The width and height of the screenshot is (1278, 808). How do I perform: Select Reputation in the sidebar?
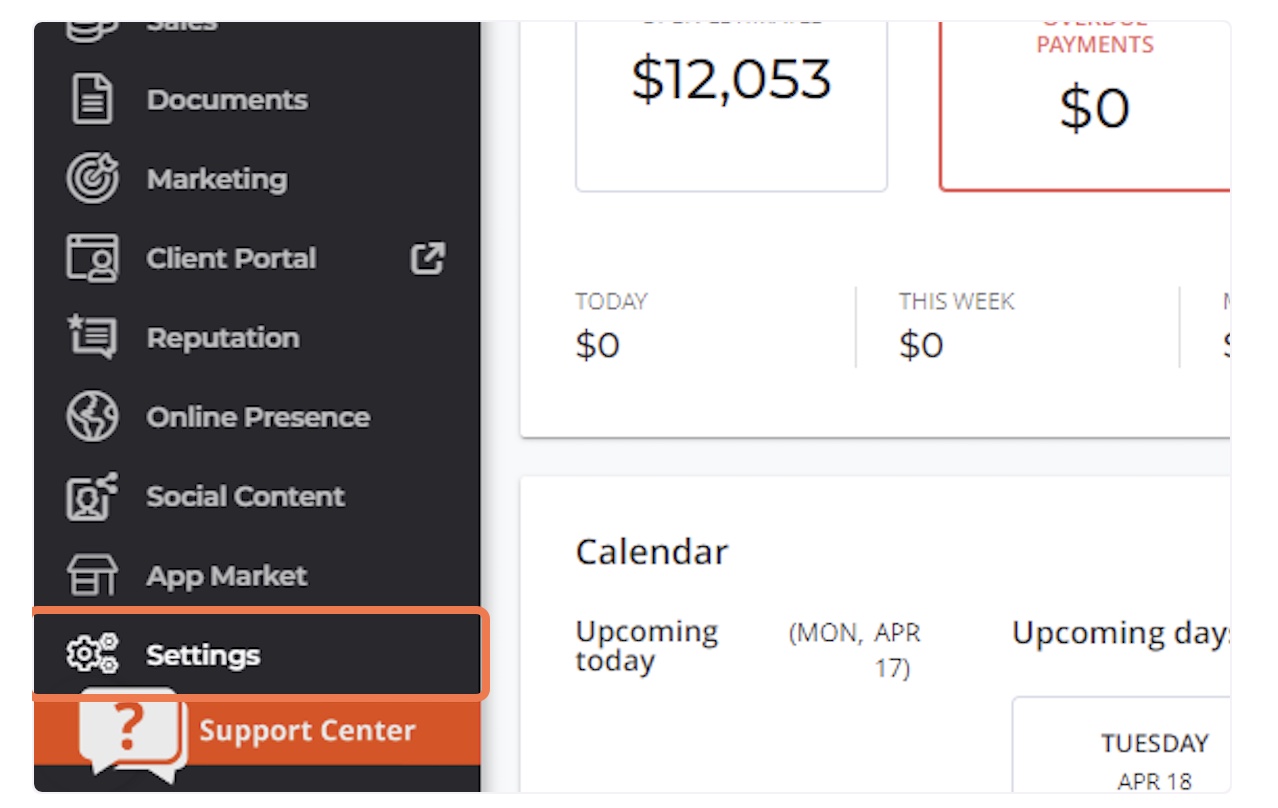pyautogui.click(x=223, y=338)
